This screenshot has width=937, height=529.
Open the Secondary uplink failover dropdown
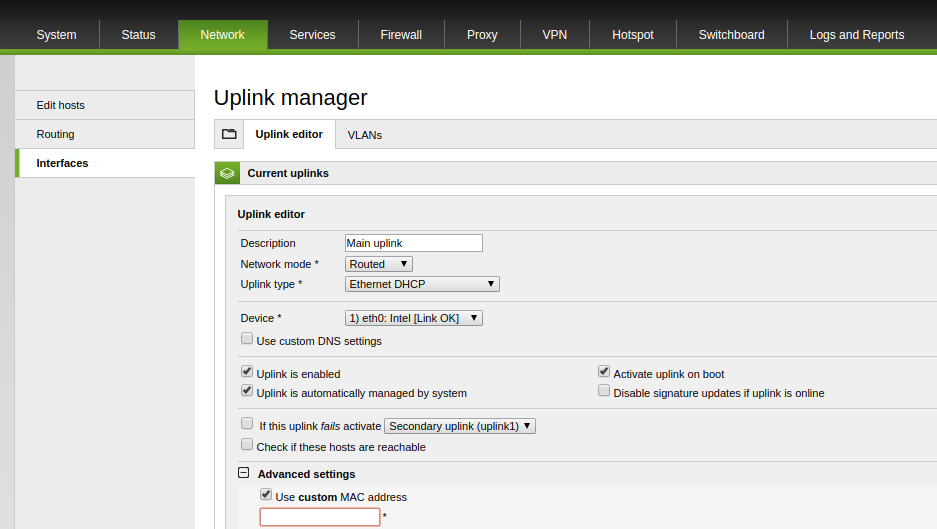coord(460,426)
